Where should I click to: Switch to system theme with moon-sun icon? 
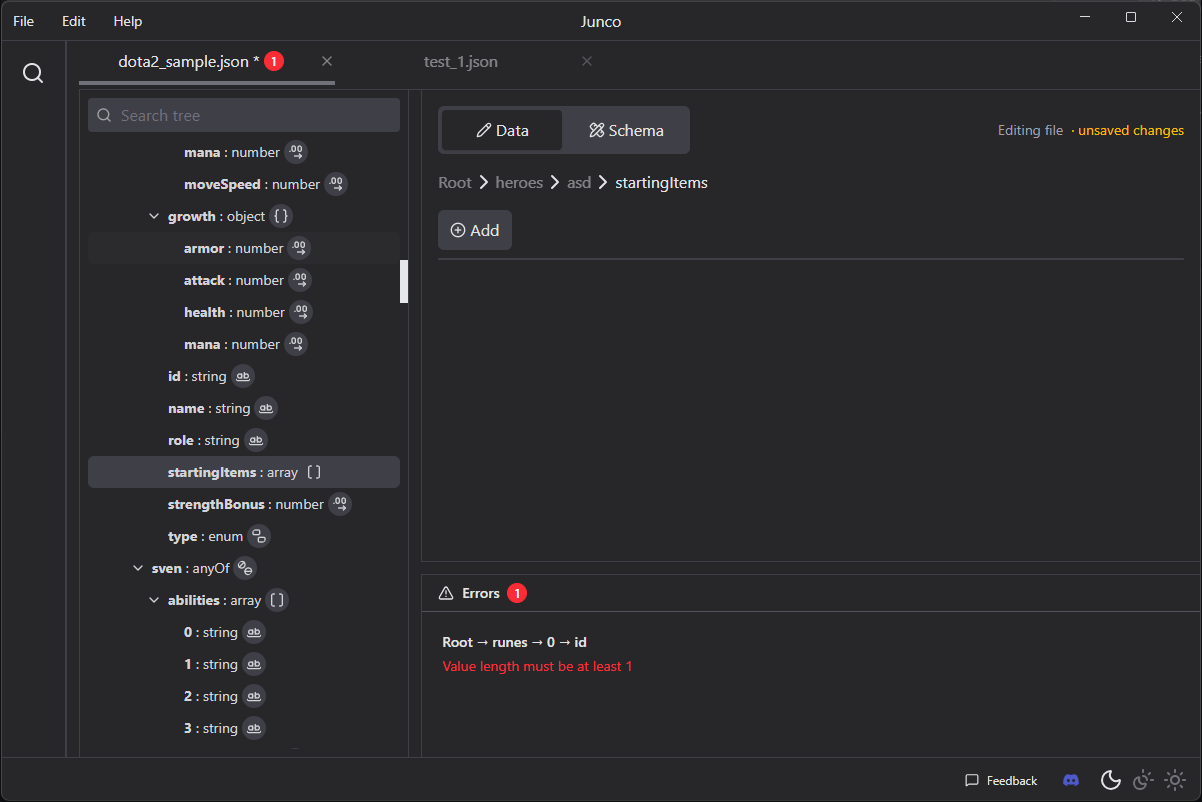click(1143, 780)
